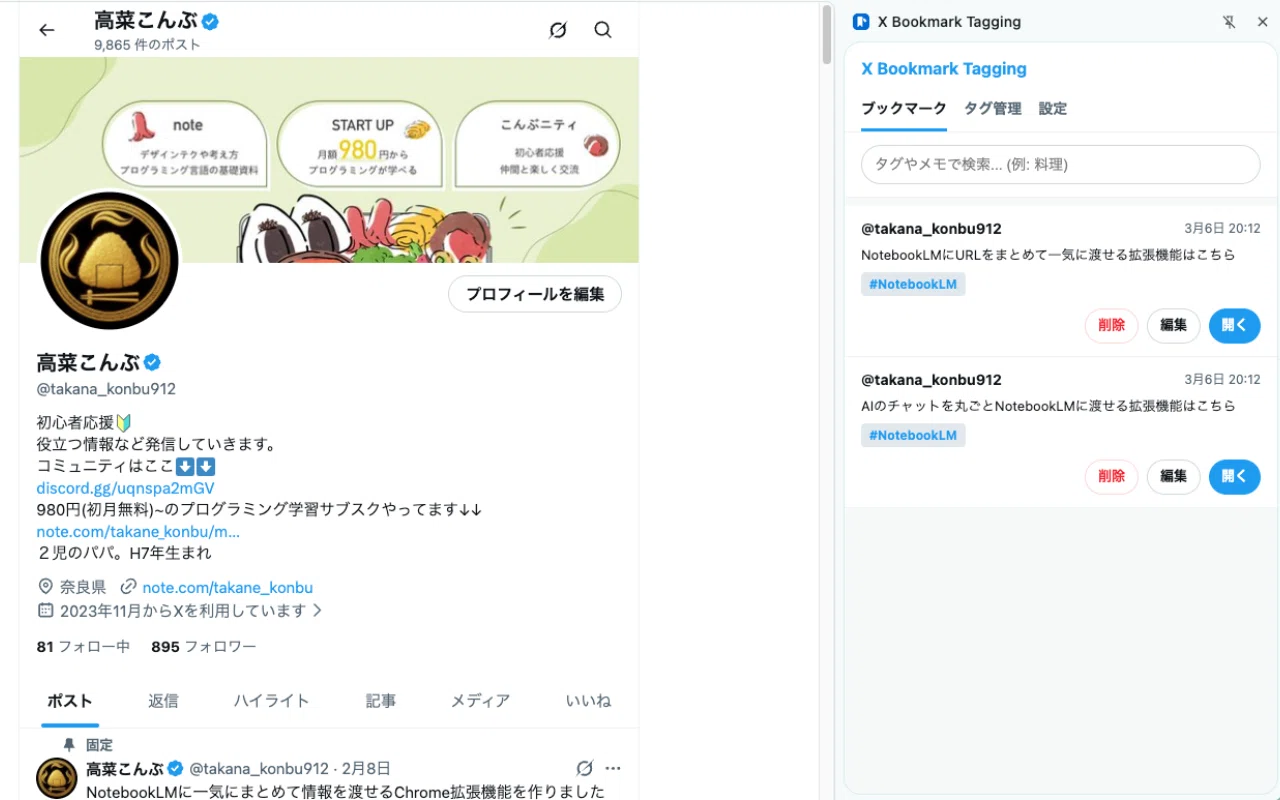1280x800 pixels.
Task: Open note.com/takane_konbu website link
Action: point(227,587)
